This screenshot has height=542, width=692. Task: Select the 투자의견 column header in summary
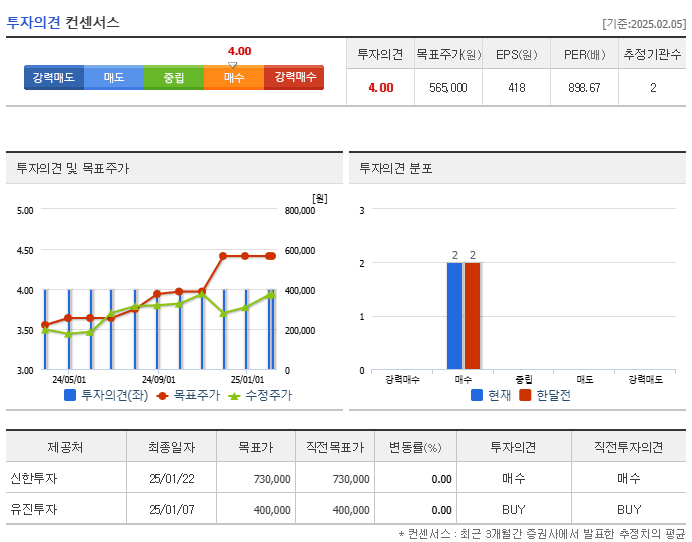click(x=380, y=54)
